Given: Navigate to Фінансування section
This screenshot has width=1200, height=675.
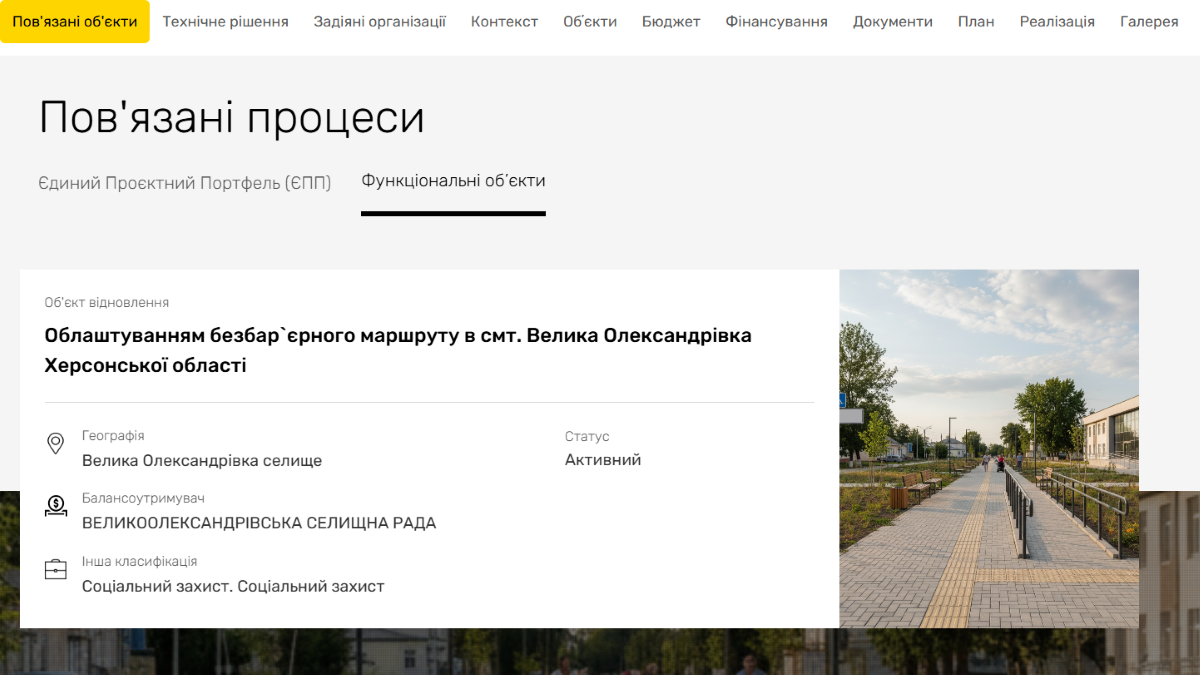Looking at the screenshot, I should coord(776,21).
